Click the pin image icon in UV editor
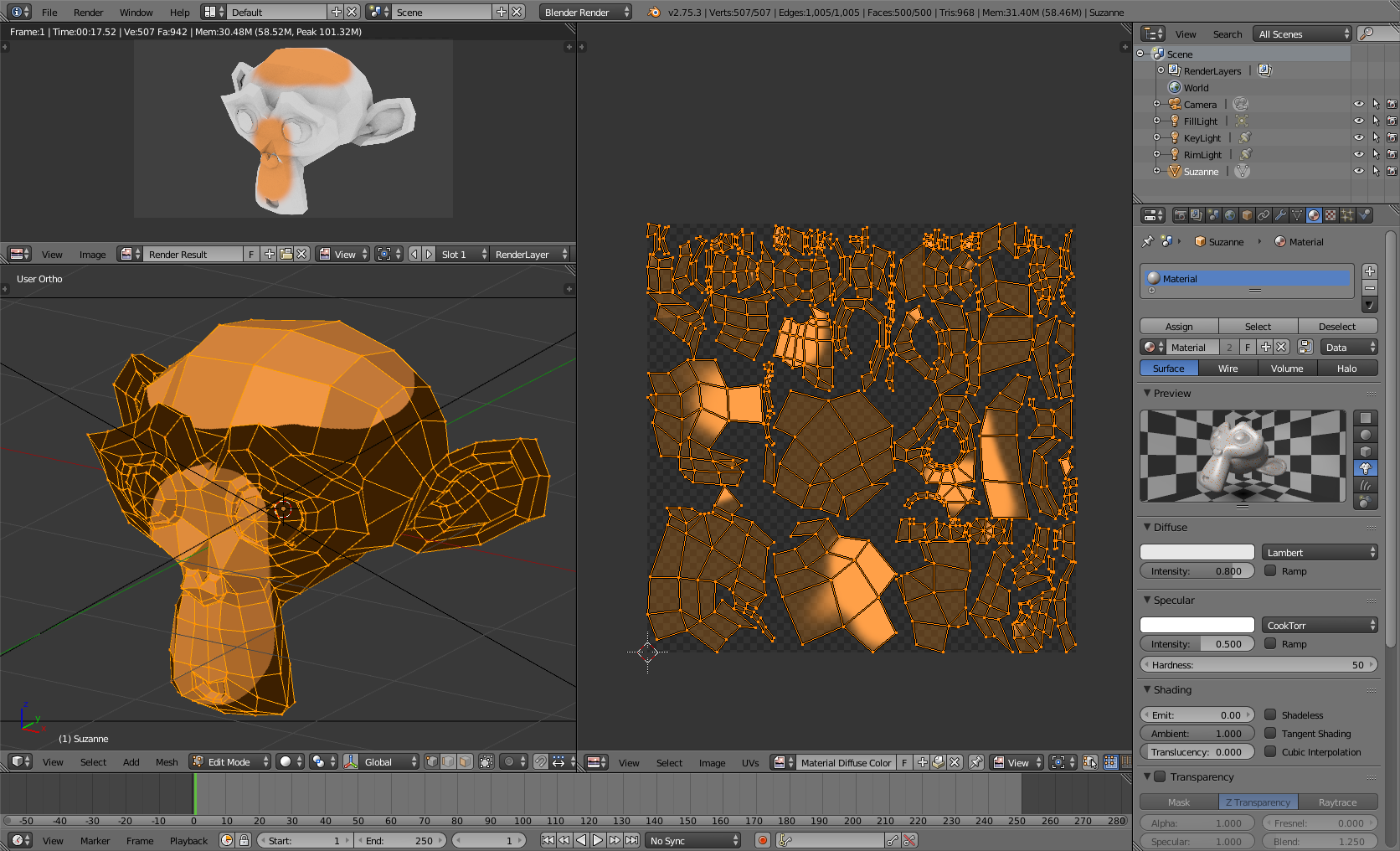 [976, 762]
